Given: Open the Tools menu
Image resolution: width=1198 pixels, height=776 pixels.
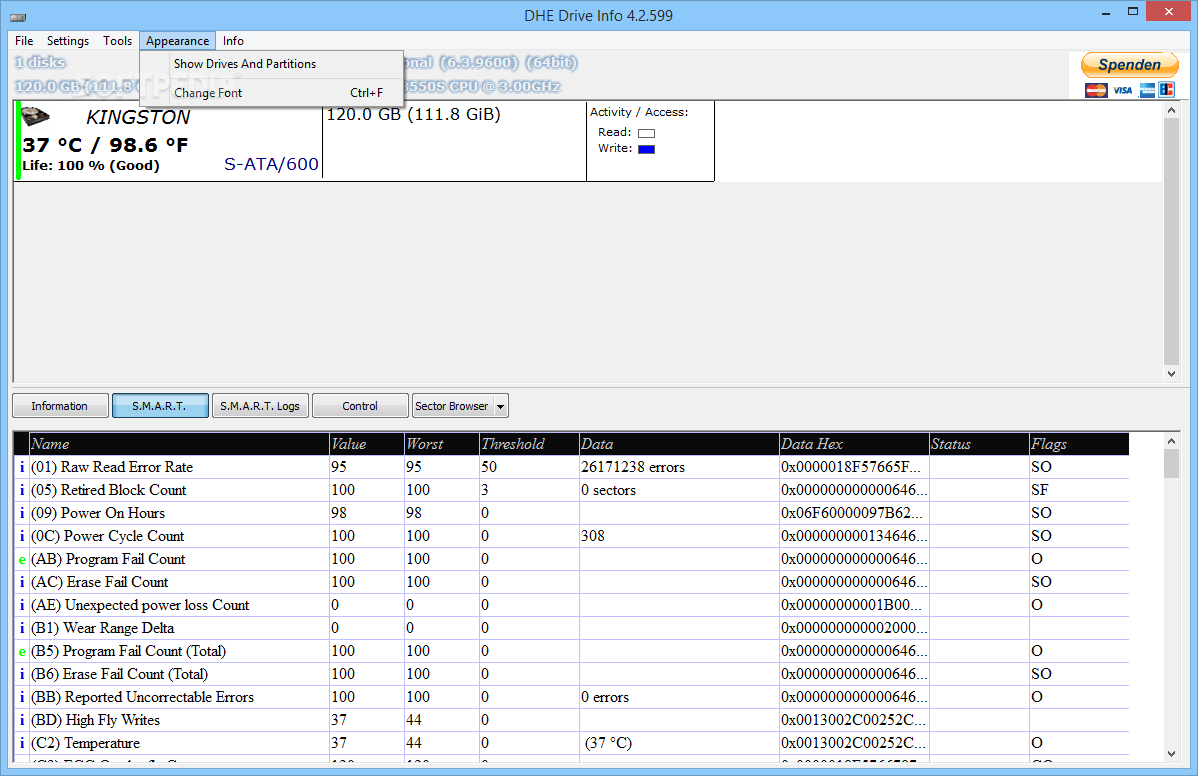Looking at the screenshot, I should [118, 40].
